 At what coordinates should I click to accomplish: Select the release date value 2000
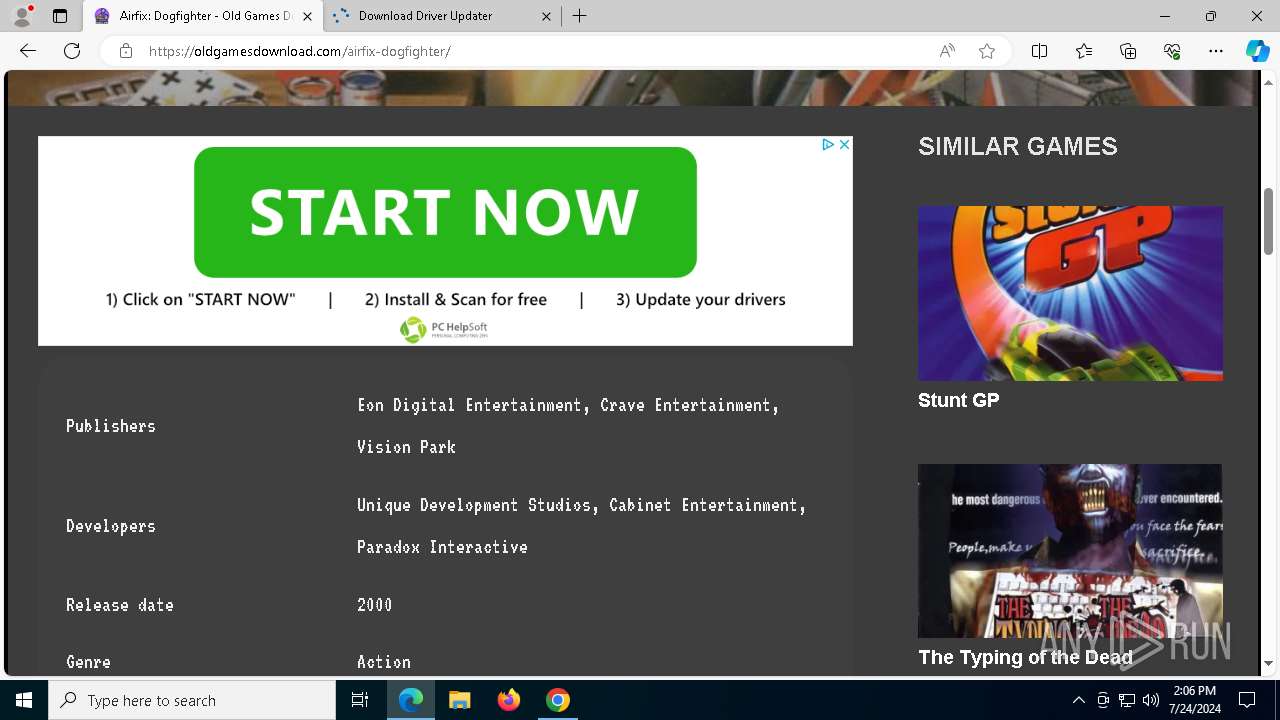374,605
